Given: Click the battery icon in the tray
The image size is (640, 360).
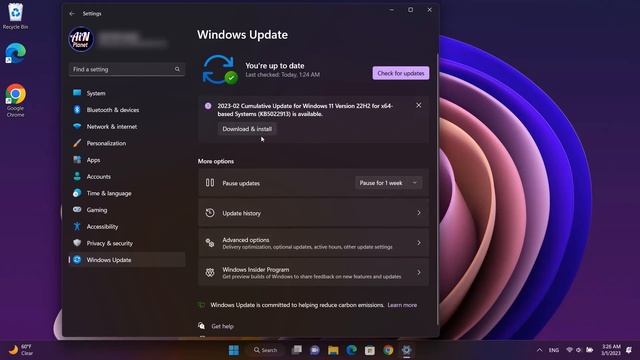Looking at the screenshot, I should tap(589, 350).
